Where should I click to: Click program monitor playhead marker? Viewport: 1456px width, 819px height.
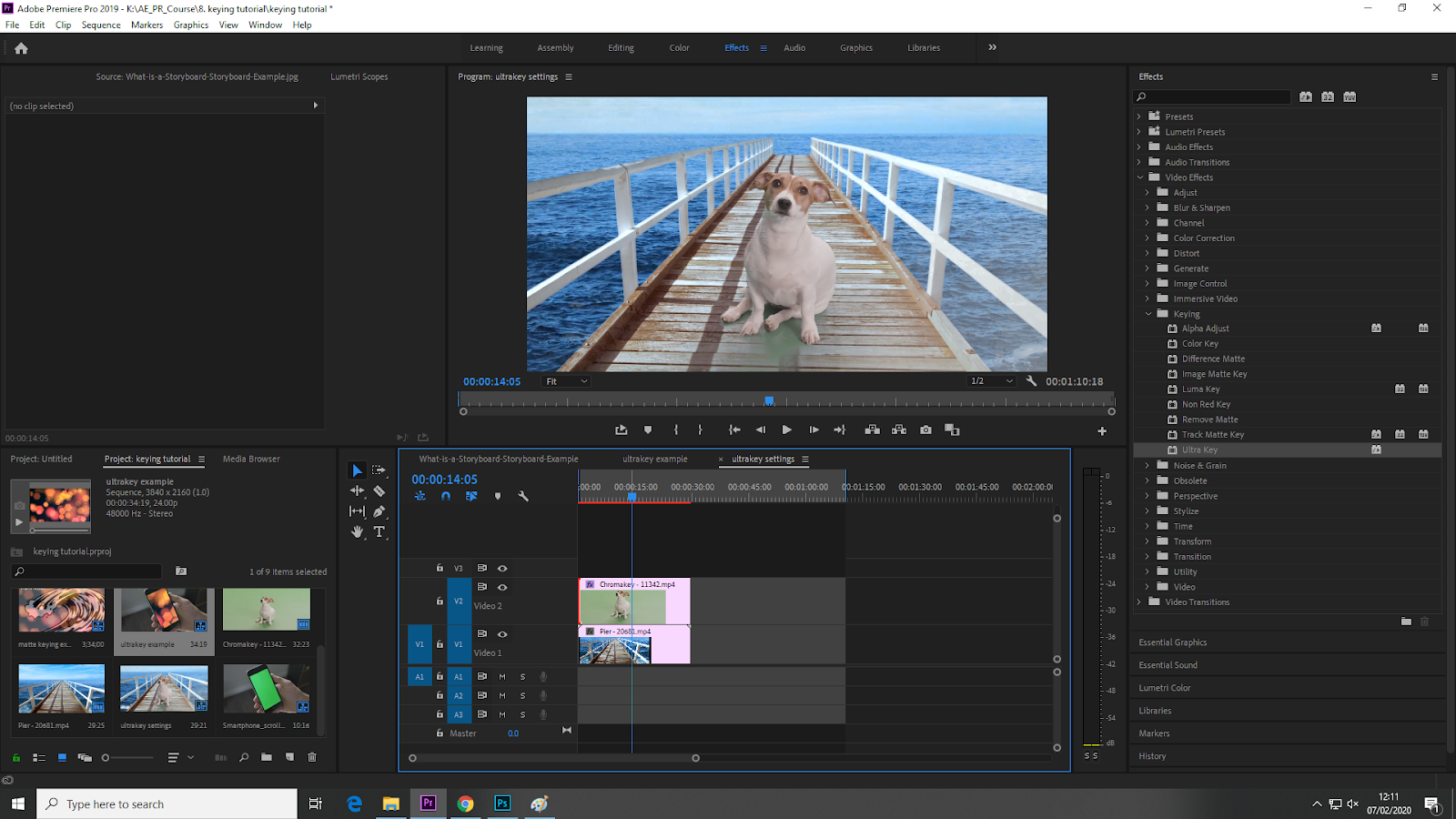tap(769, 400)
